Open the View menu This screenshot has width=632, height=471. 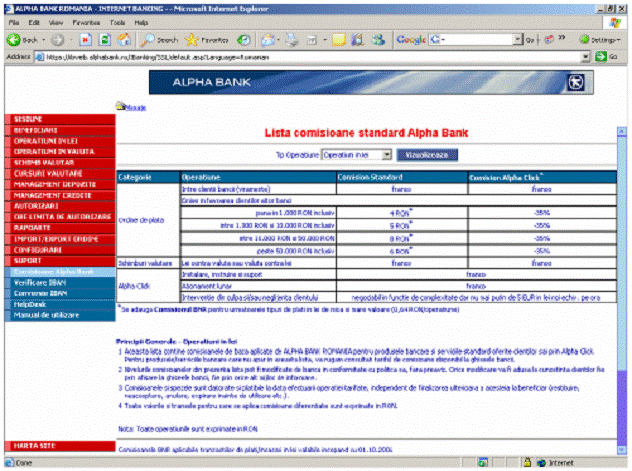point(56,23)
